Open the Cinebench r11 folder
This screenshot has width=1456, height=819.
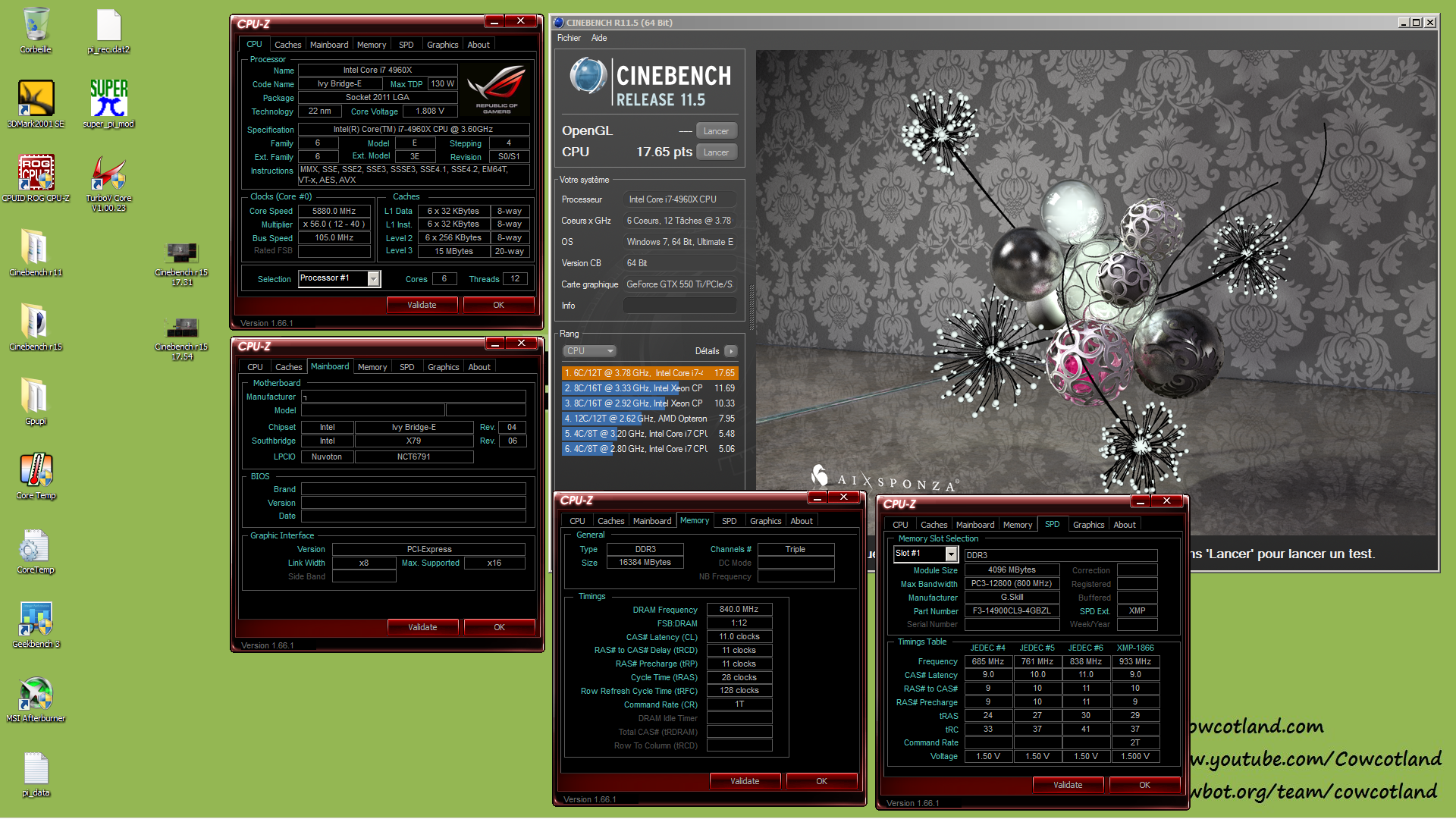[36, 246]
